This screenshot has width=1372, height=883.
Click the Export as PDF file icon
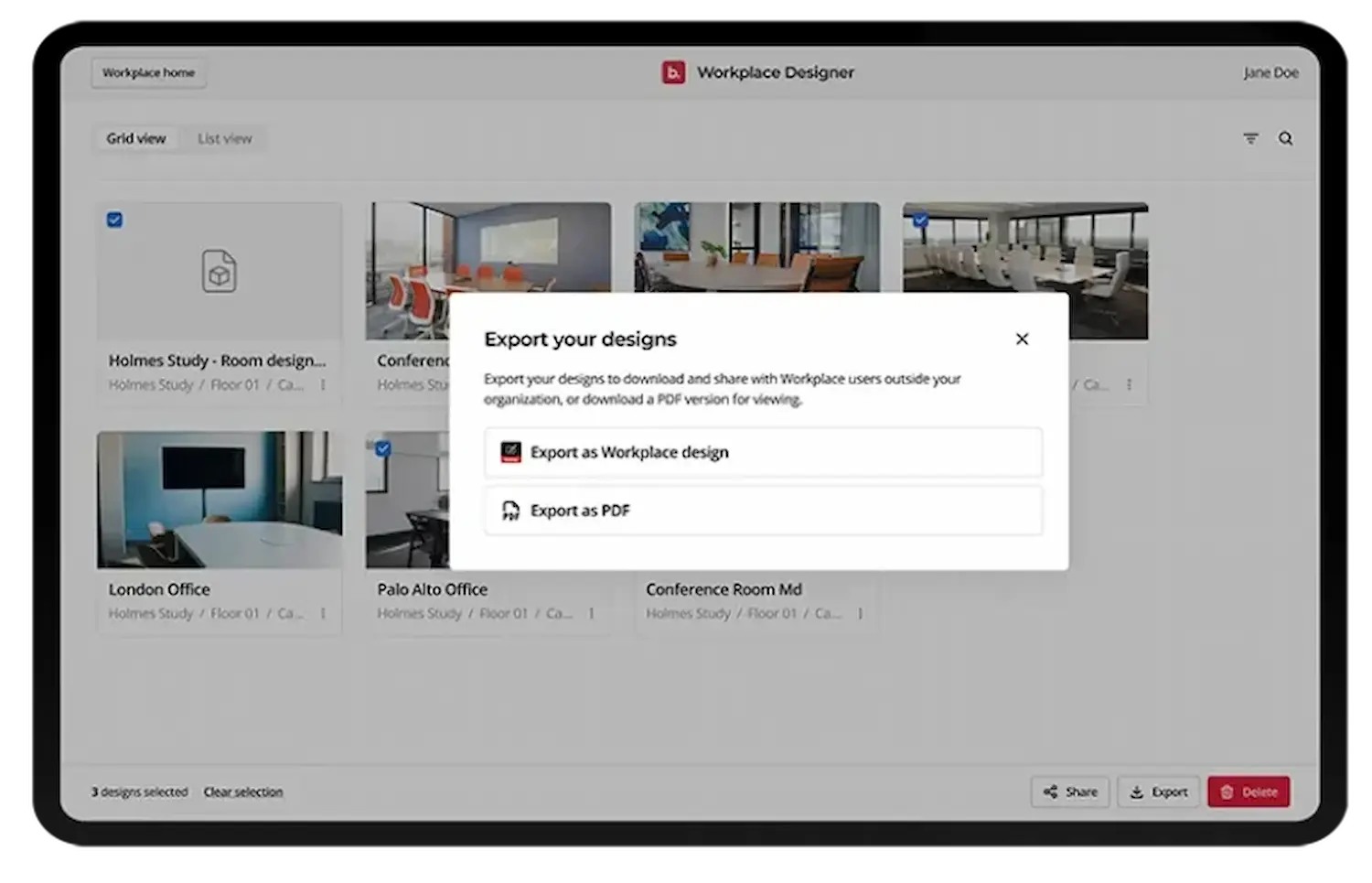point(510,511)
